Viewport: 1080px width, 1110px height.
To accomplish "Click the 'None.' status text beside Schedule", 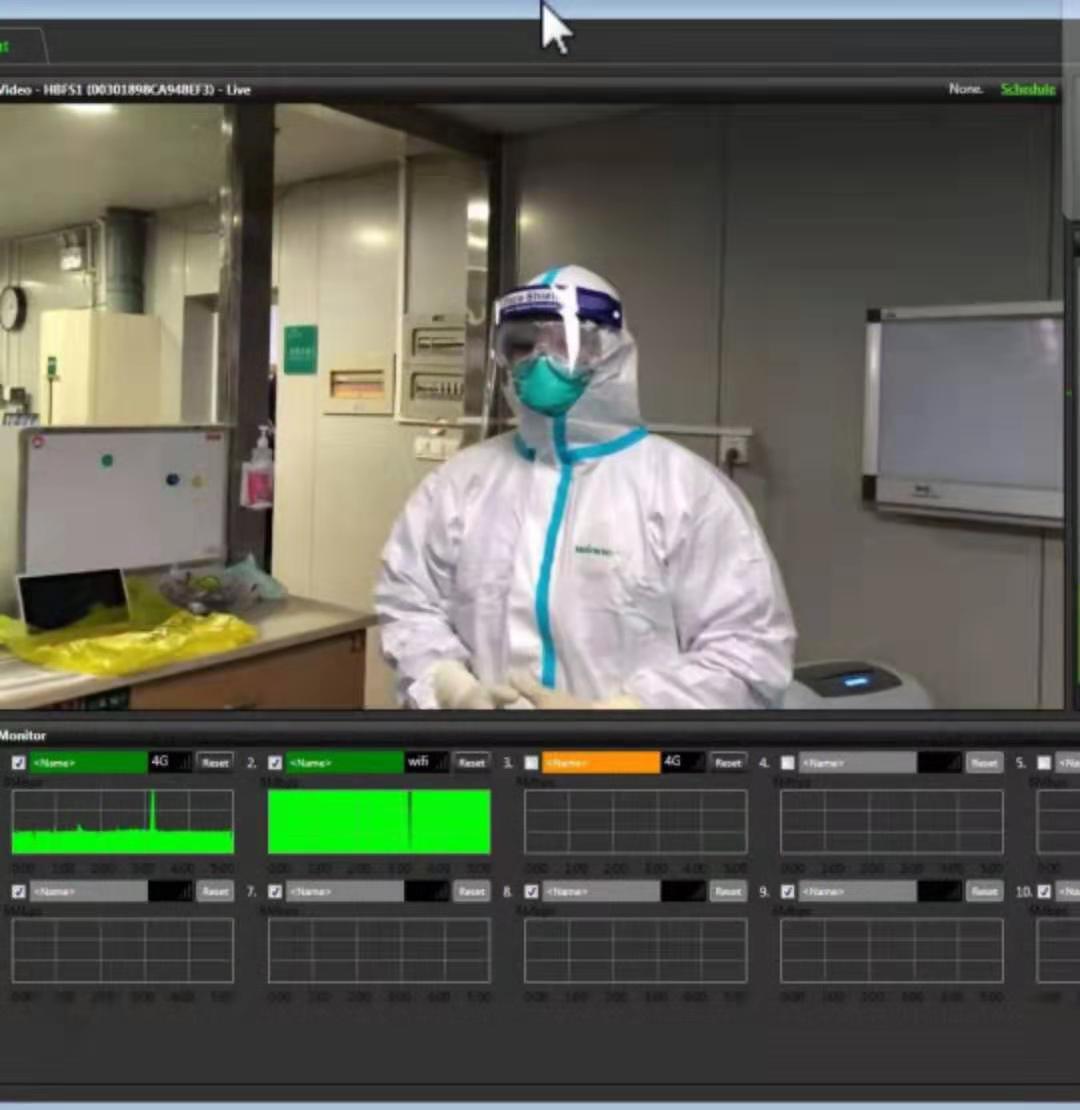I will pyautogui.click(x=966, y=89).
